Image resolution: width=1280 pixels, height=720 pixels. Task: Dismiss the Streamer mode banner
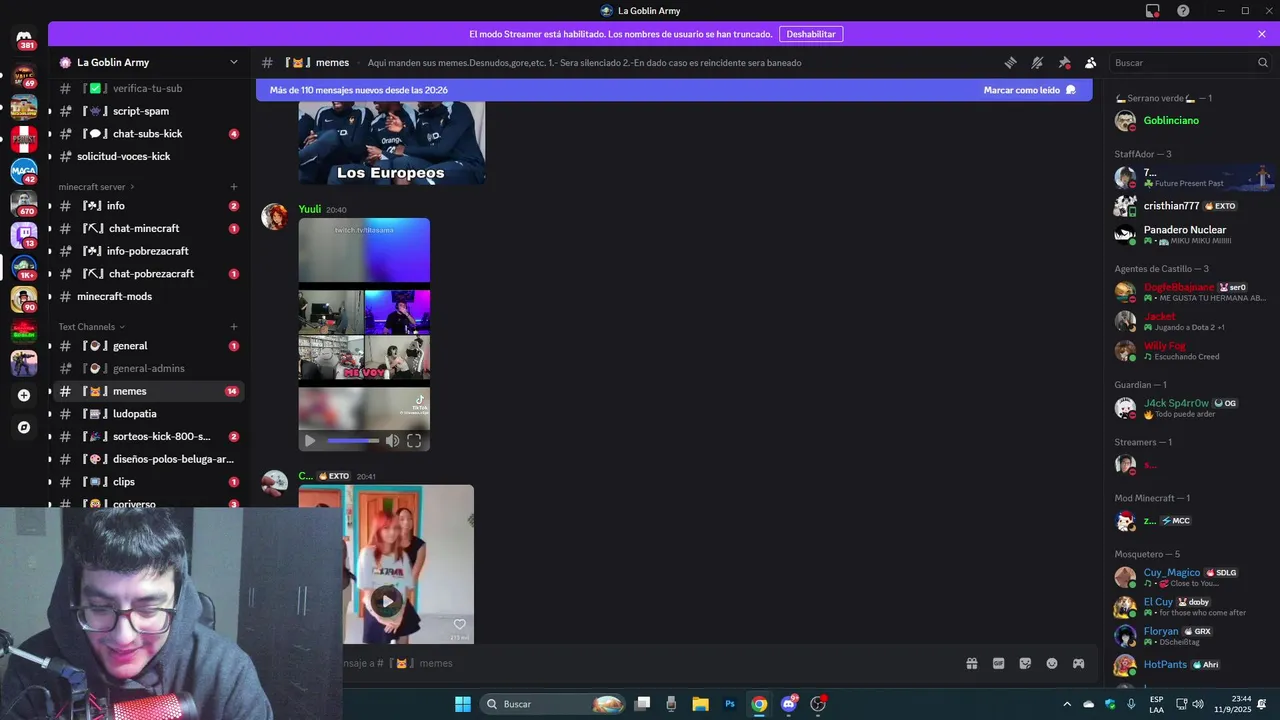coord(1262,34)
